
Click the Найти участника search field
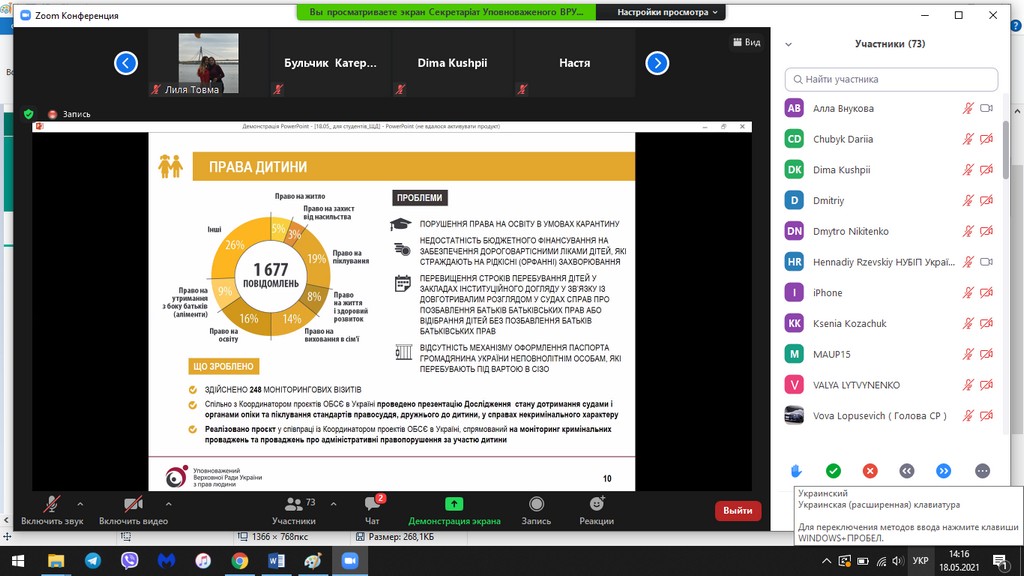pos(892,79)
